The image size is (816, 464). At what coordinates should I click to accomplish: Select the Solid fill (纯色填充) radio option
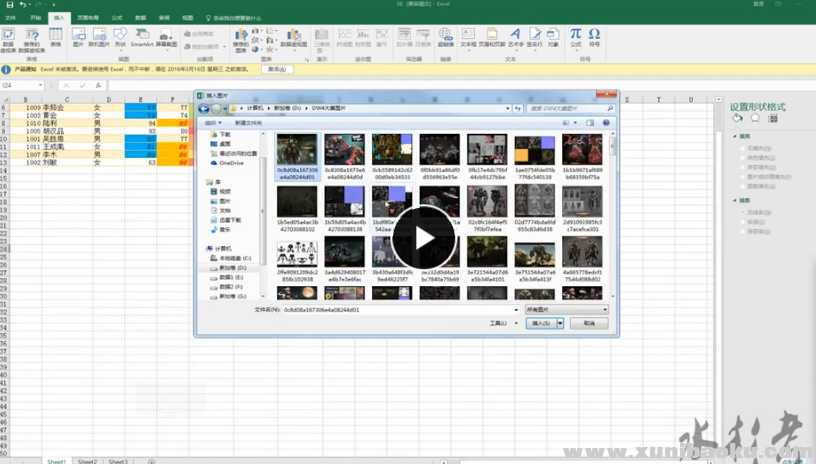tap(741, 156)
